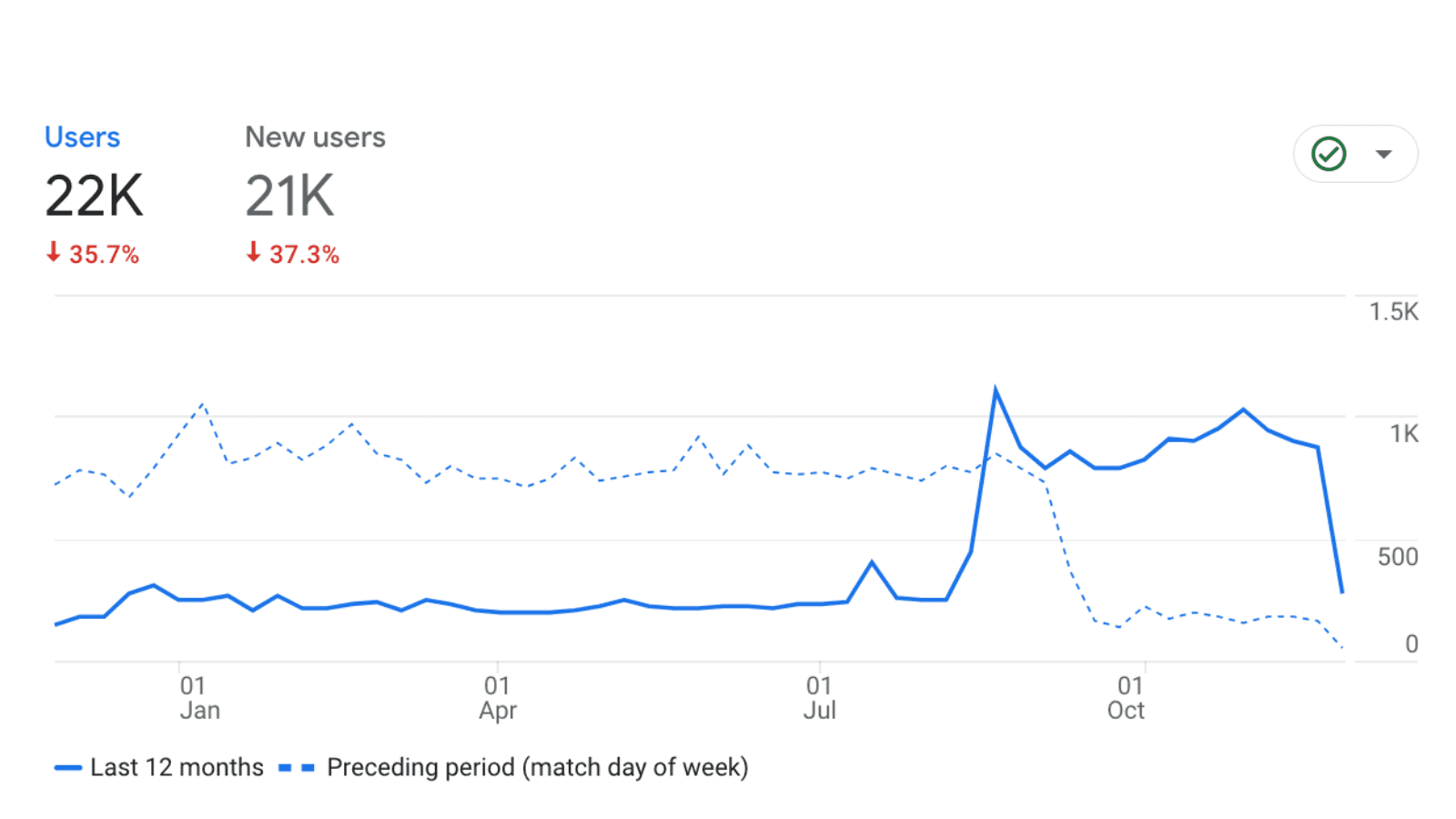
Task: Click the 01 Oct axis label
Action: [1127, 698]
